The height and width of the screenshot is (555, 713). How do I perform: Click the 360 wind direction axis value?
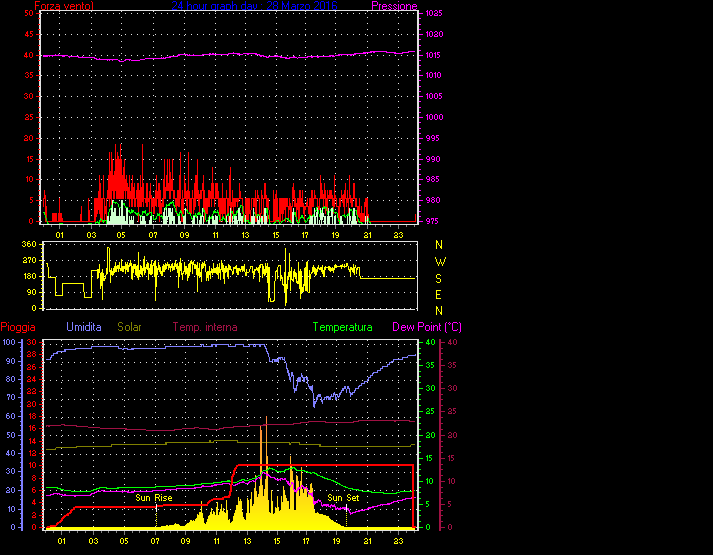click(x=29, y=244)
